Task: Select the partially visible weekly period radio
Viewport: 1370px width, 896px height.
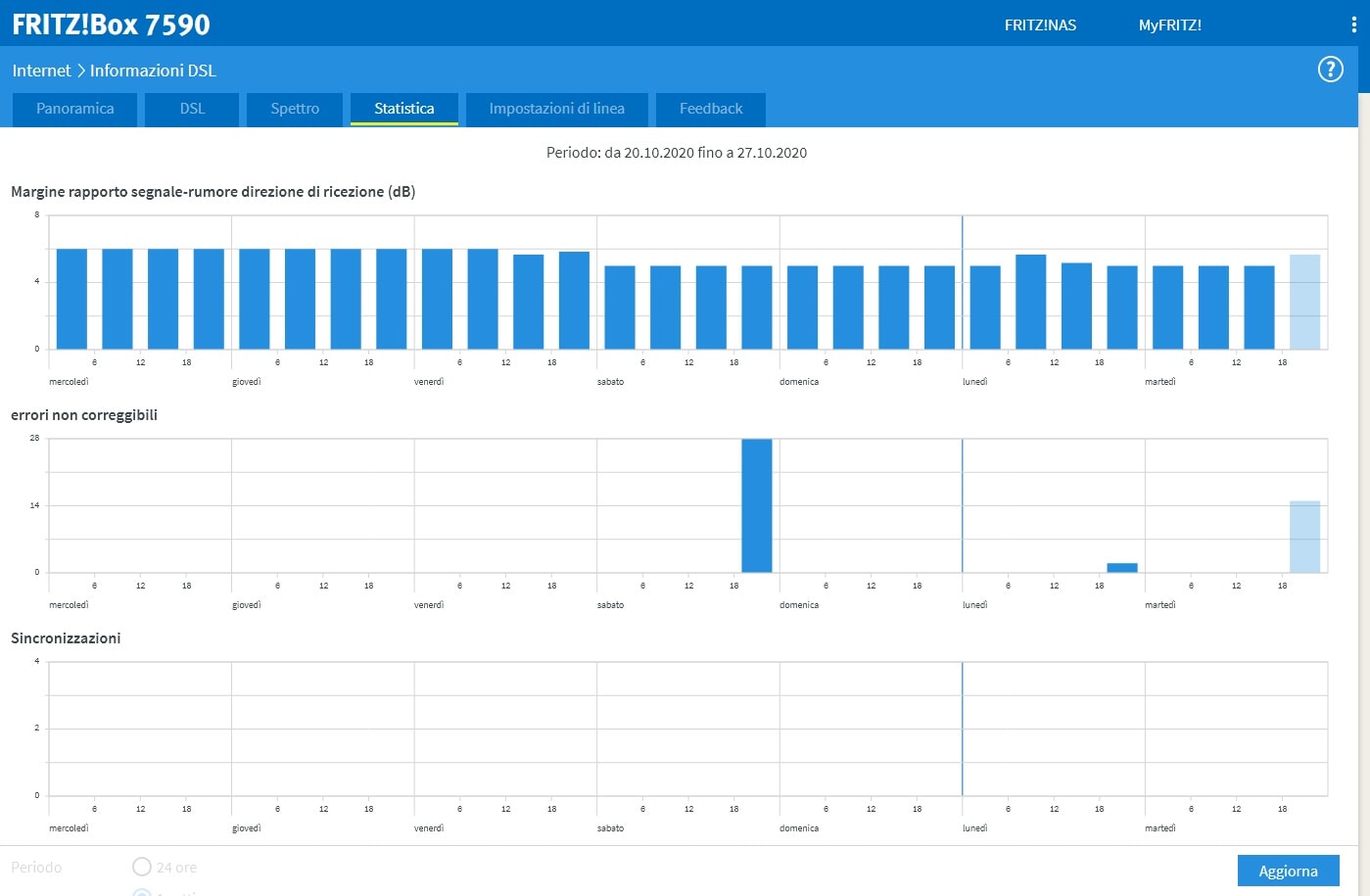Action: 142,892
